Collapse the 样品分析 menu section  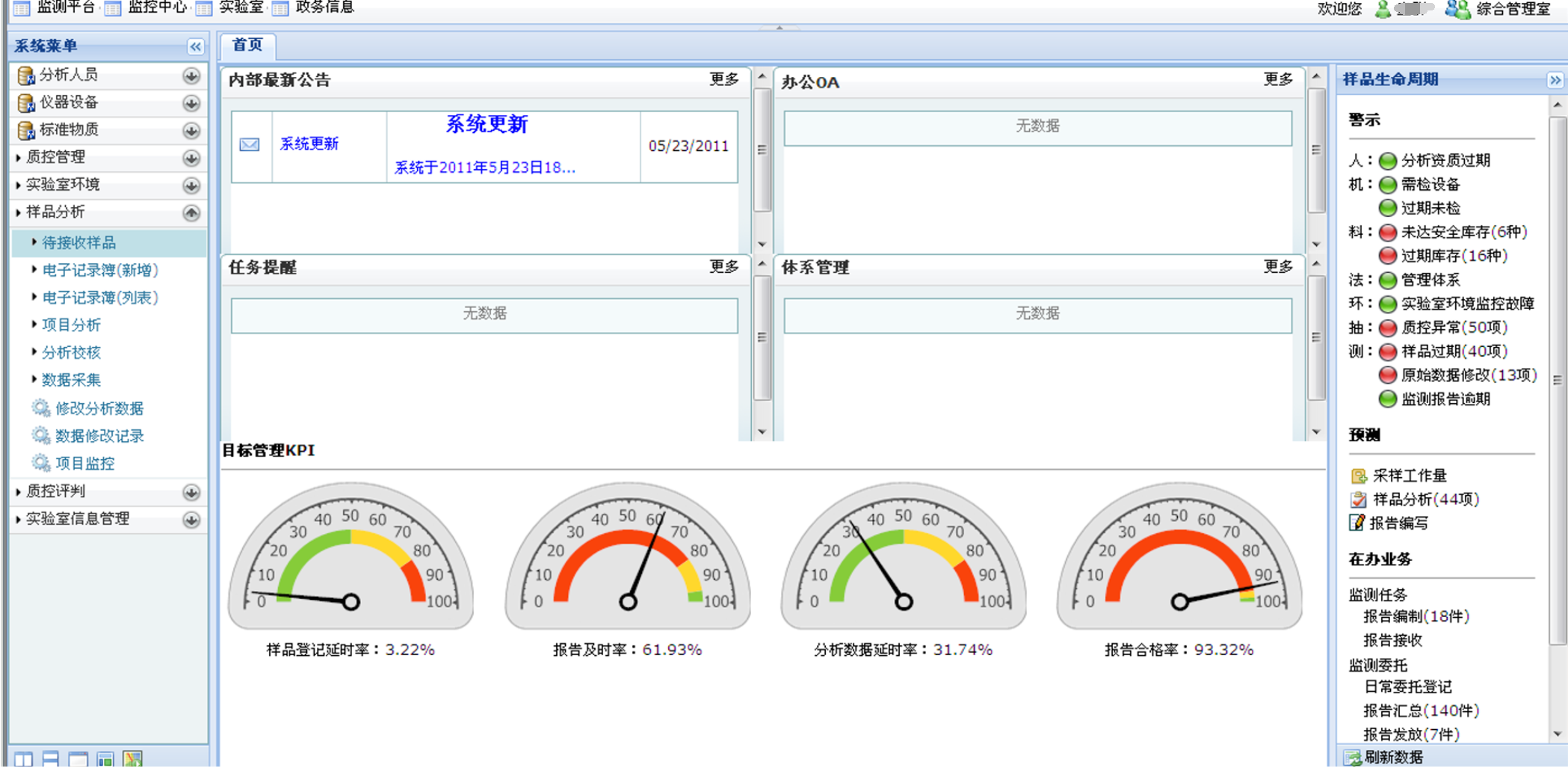[x=191, y=213]
